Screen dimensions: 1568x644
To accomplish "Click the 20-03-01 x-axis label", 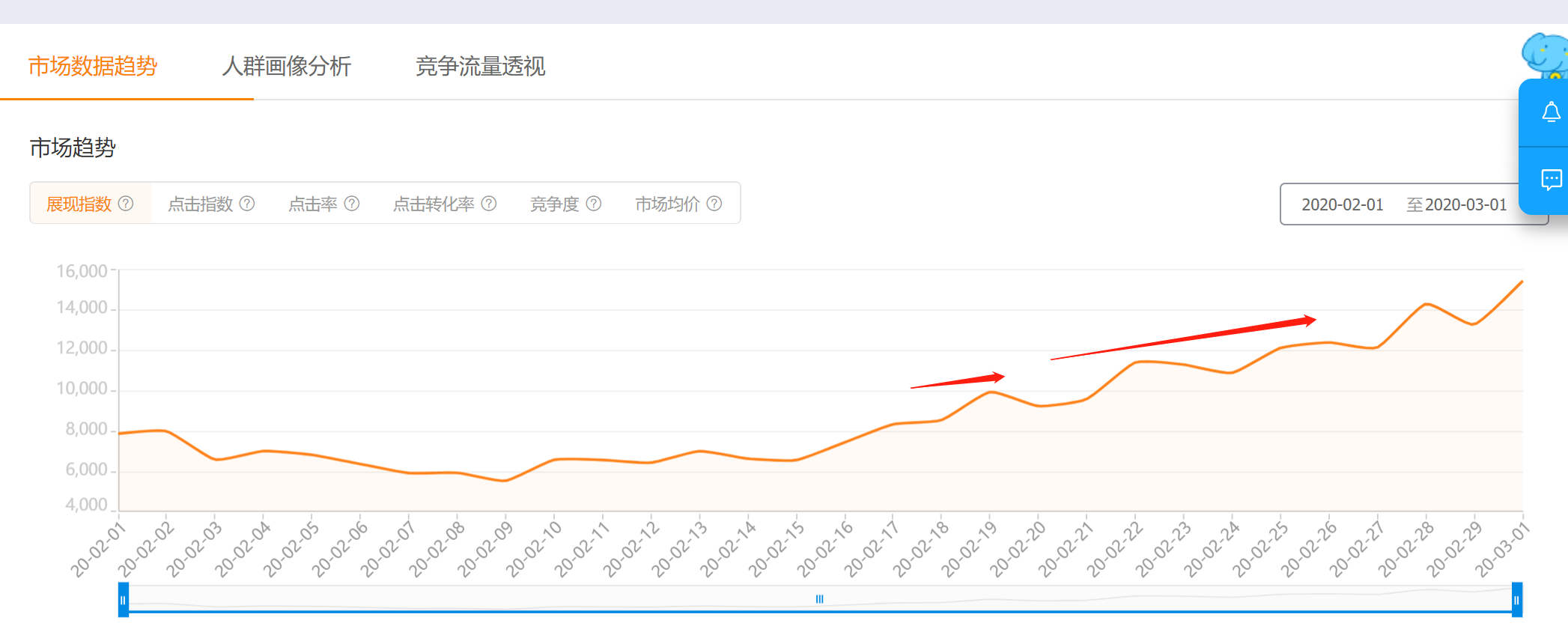I will click(x=1502, y=549).
